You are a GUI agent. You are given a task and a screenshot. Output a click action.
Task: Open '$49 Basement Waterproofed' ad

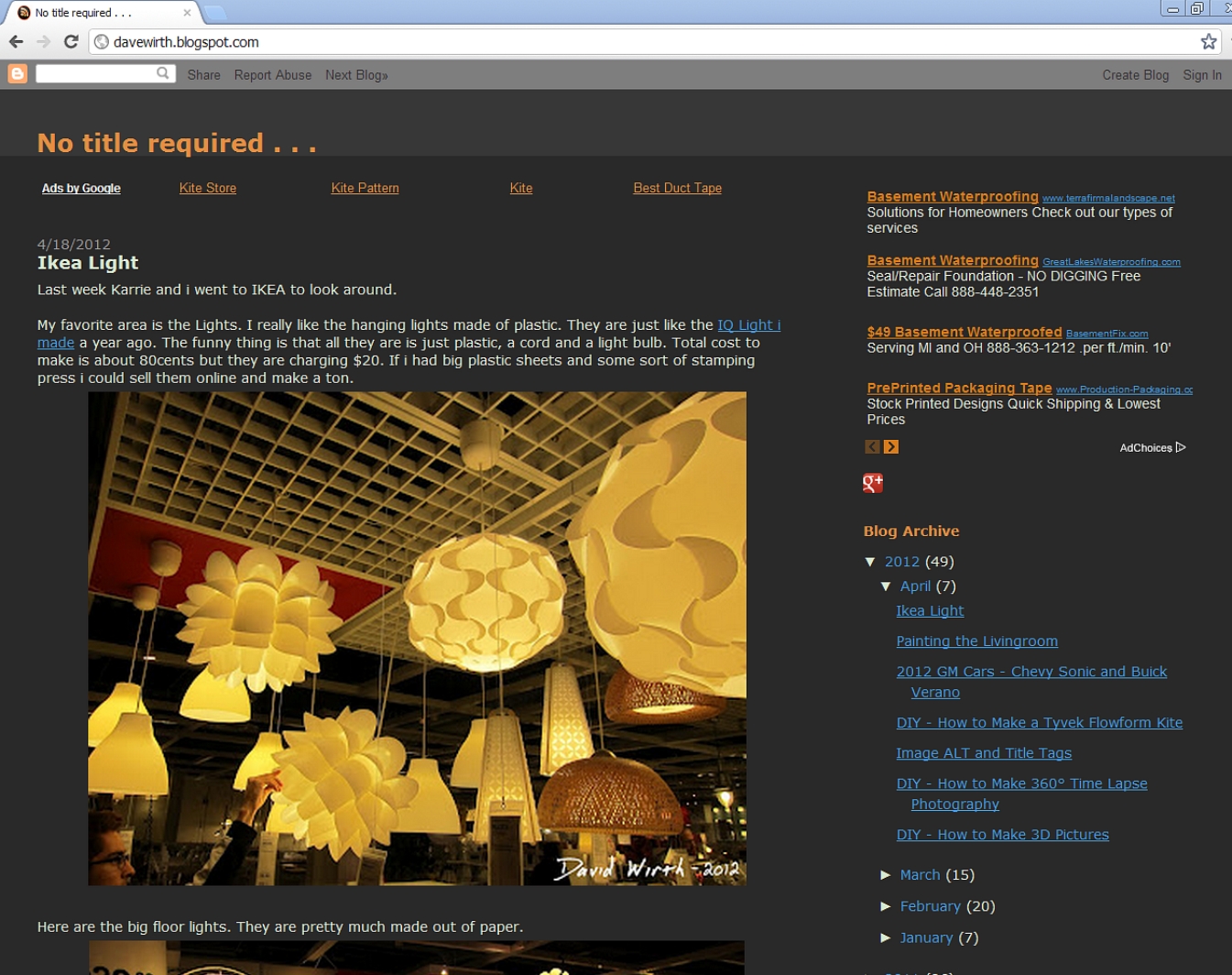(x=965, y=332)
